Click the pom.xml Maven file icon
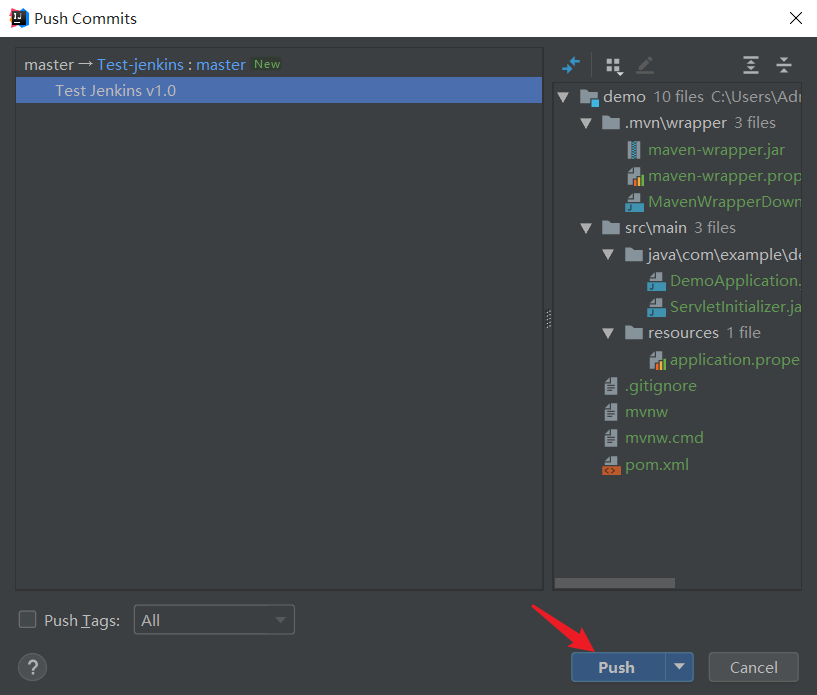Viewport: 817px width, 695px height. tap(611, 464)
